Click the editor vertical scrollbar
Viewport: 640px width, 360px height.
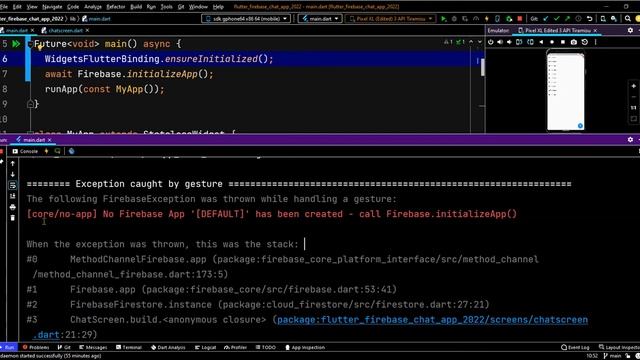pyautogui.click(x=482, y=67)
